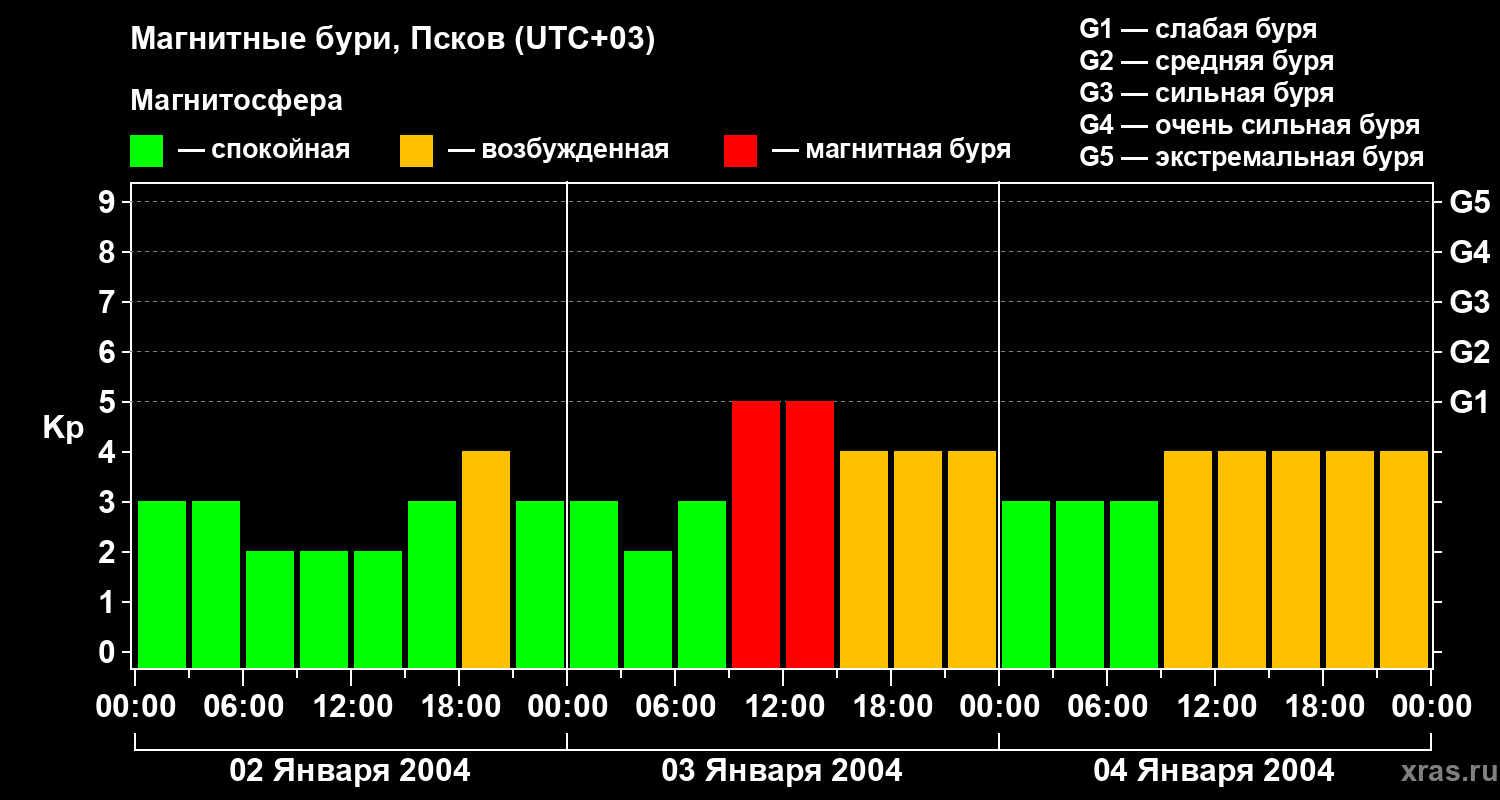Select the line "G2 — средняя буря"

point(1207,61)
